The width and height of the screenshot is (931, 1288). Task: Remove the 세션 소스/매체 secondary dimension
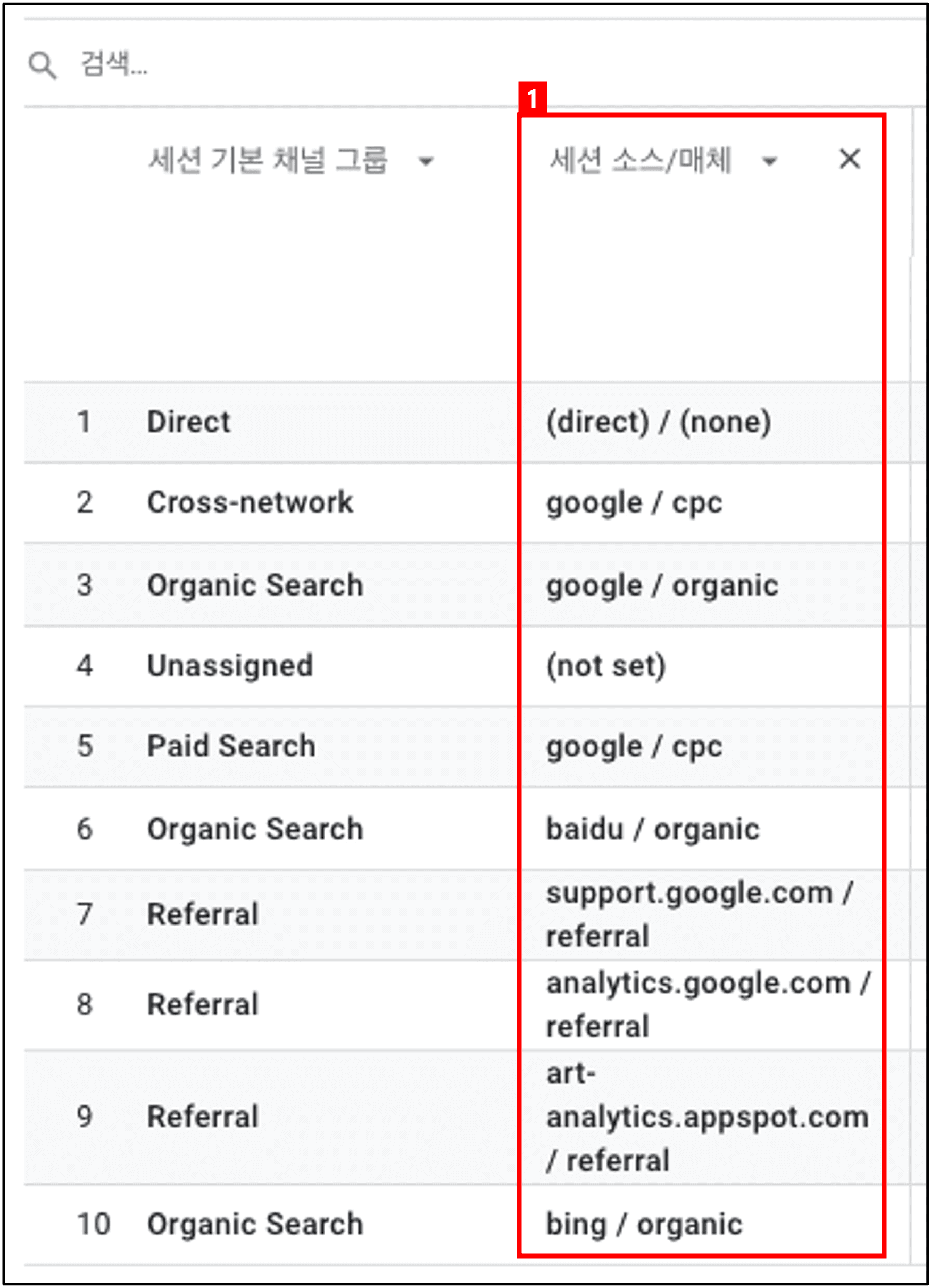coord(849,159)
